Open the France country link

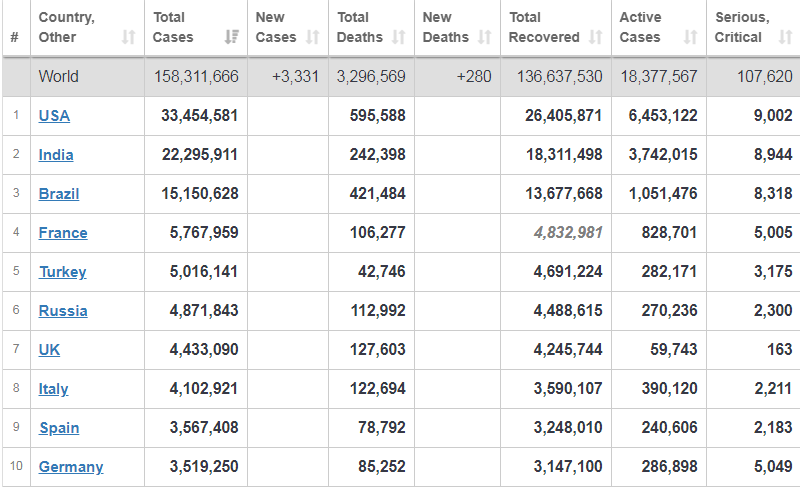coord(63,233)
